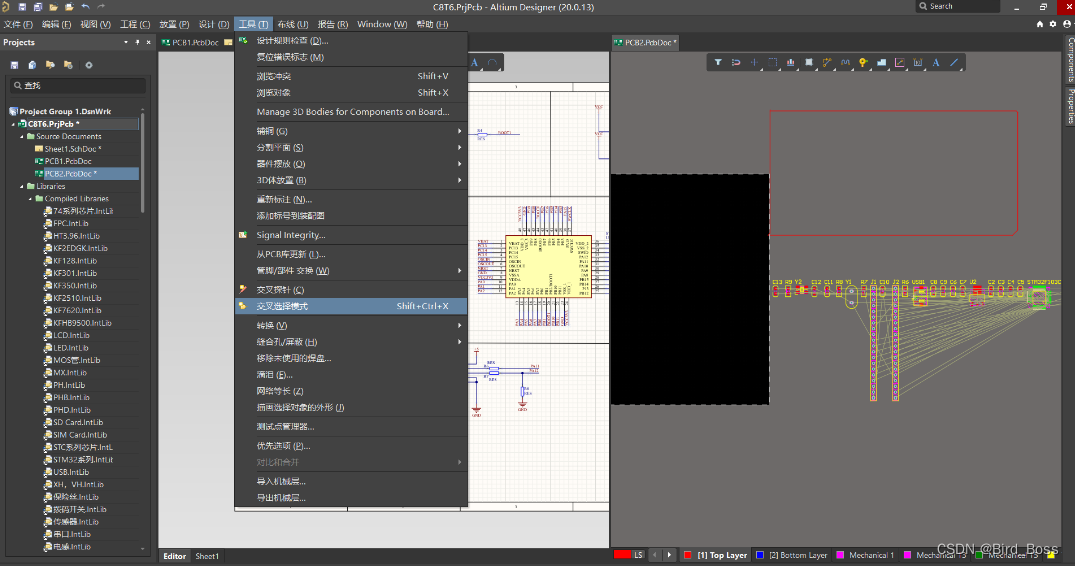Image resolution: width=1075 pixels, height=566 pixels.
Task: Open the Properties side panel
Action: point(1070,106)
